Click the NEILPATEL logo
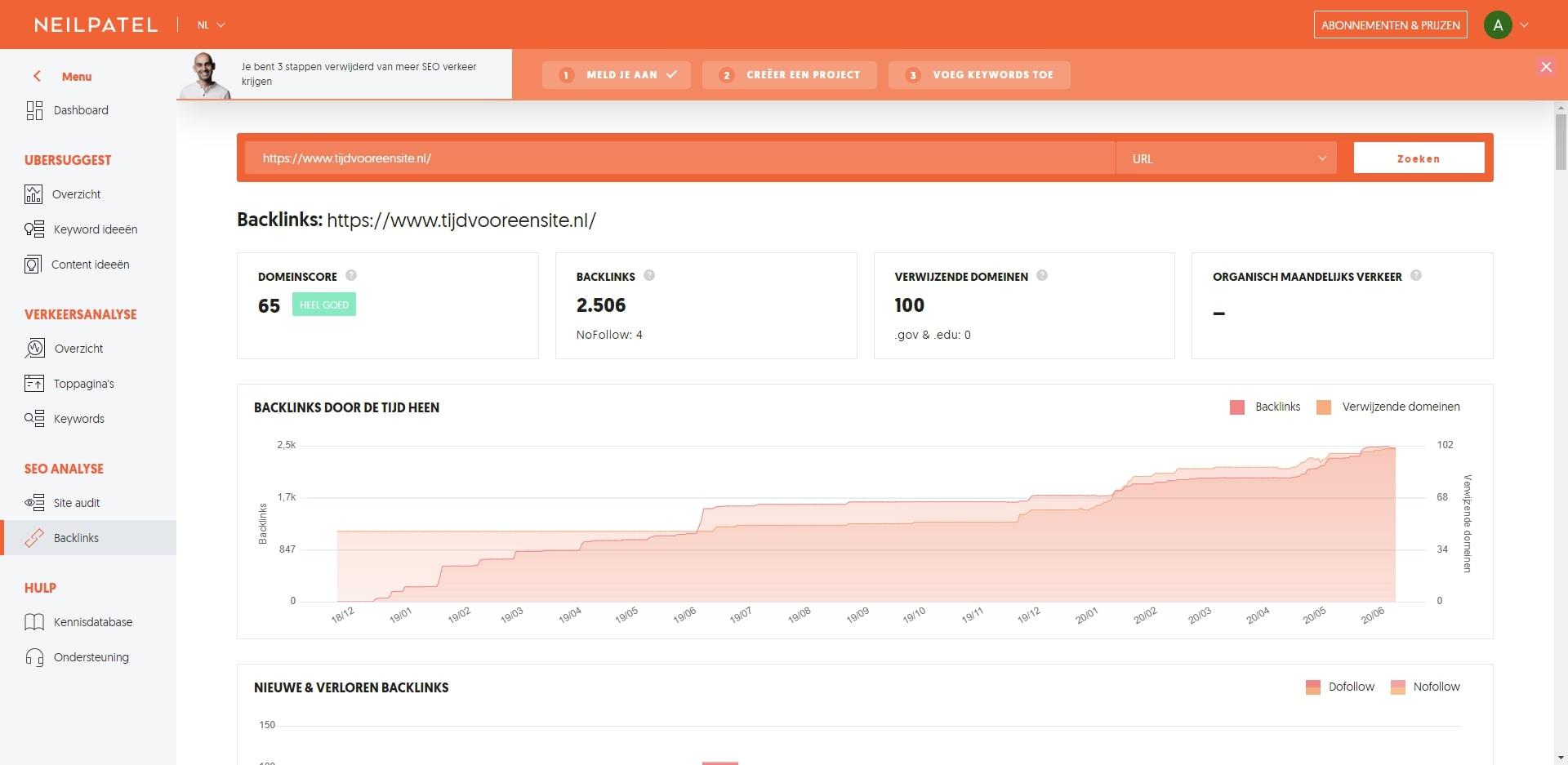 pos(96,24)
